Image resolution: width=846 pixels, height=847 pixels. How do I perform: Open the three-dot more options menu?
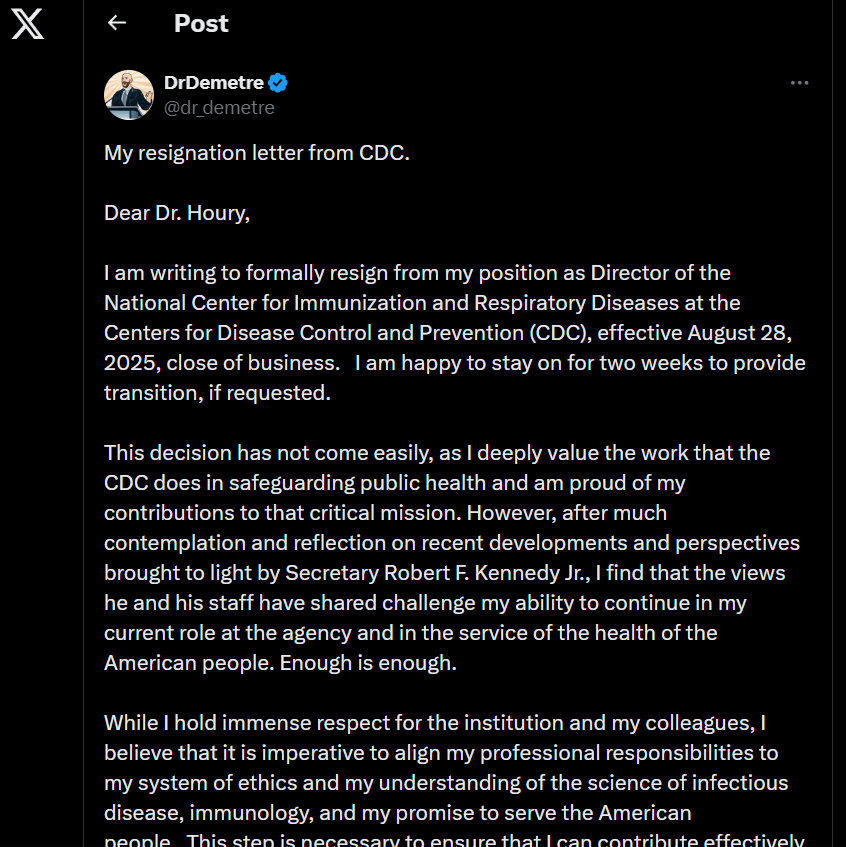point(799,83)
